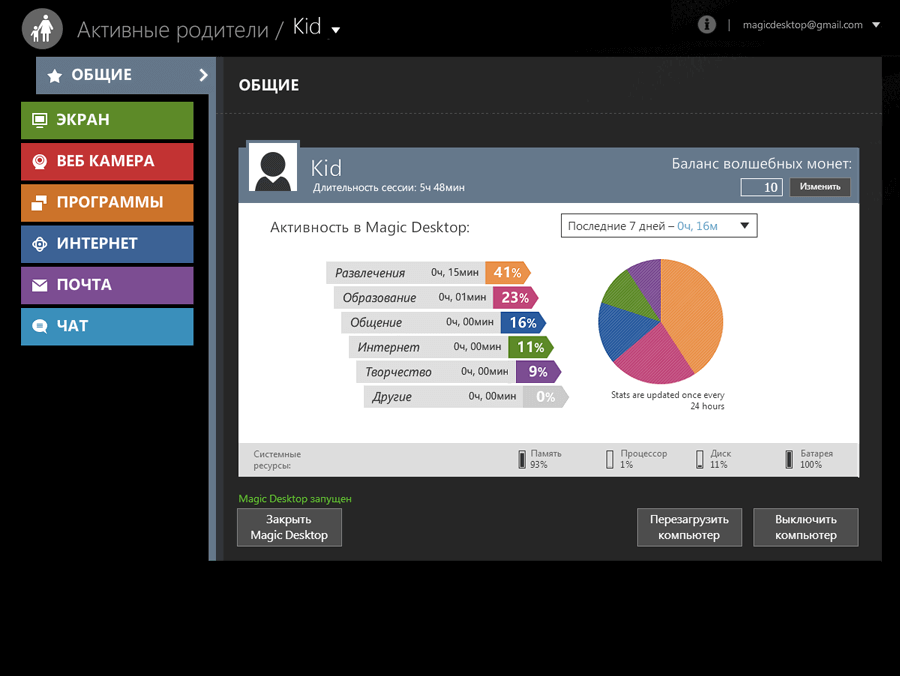This screenshot has width=900, height=676.
Task: Click the pink 23% badge
Action: [515, 297]
